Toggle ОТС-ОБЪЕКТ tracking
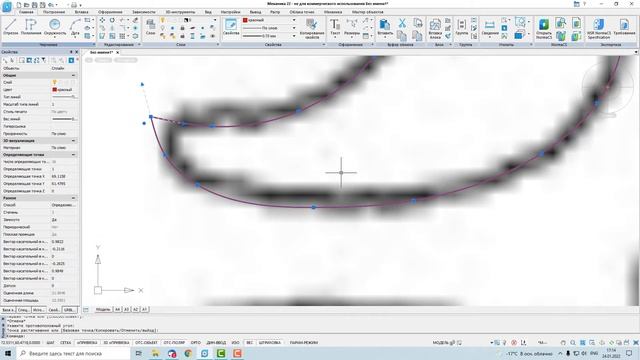The width and height of the screenshot is (640, 360). [x=146, y=343]
